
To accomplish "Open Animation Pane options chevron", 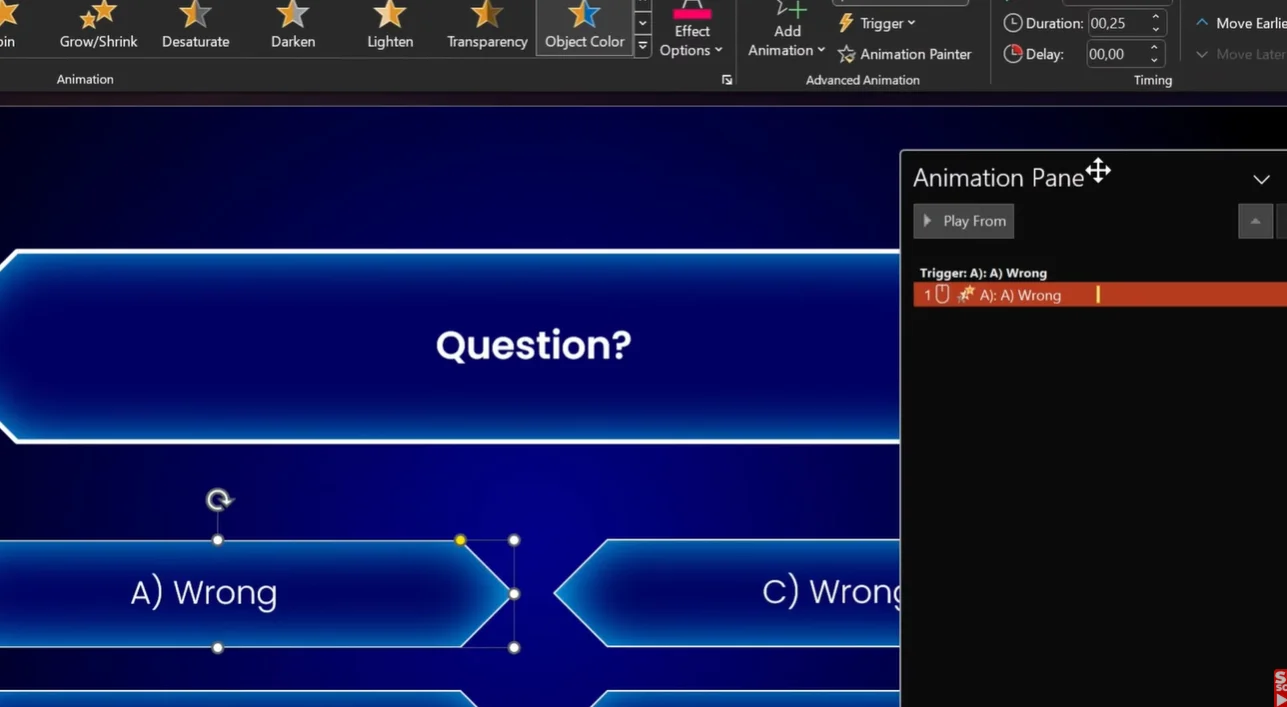I will [x=1261, y=180].
